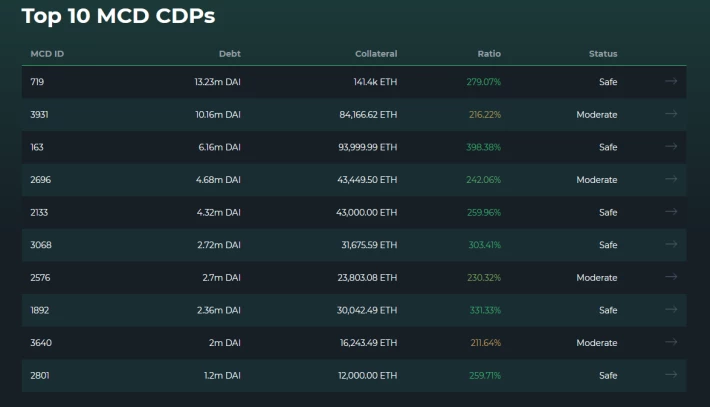Screen dimensions: 710x407
Task: Click the Top 10 MCD CDPs heading
Action: click(x=118, y=16)
